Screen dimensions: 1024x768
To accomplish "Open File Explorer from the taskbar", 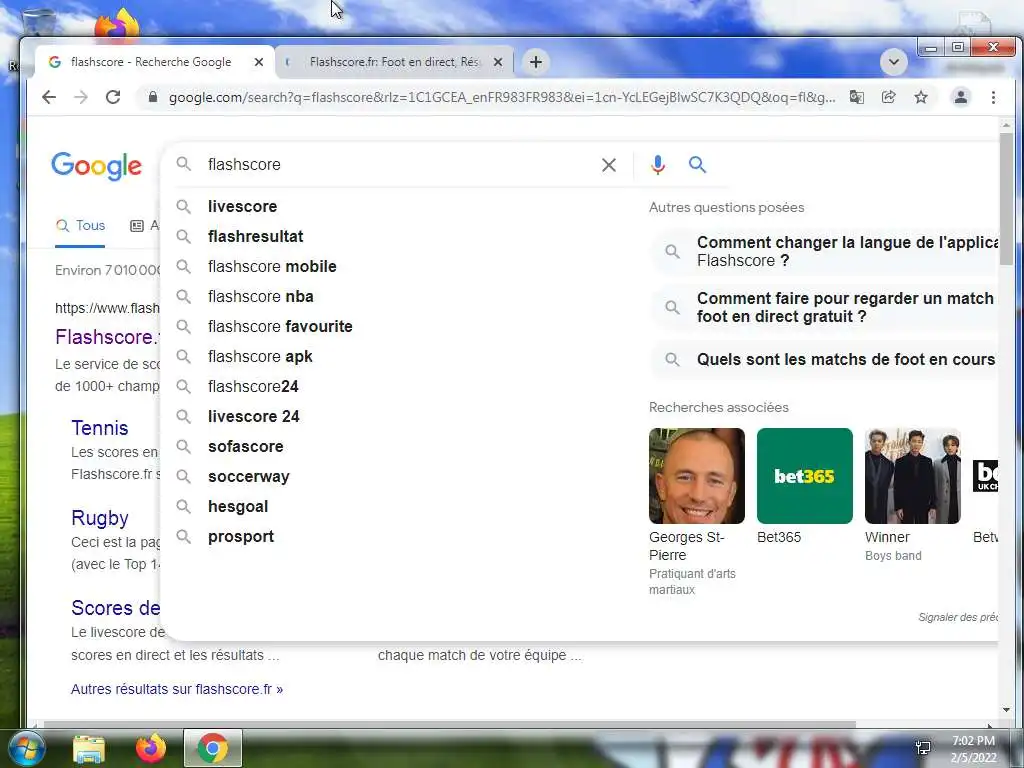I will pos(89,749).
